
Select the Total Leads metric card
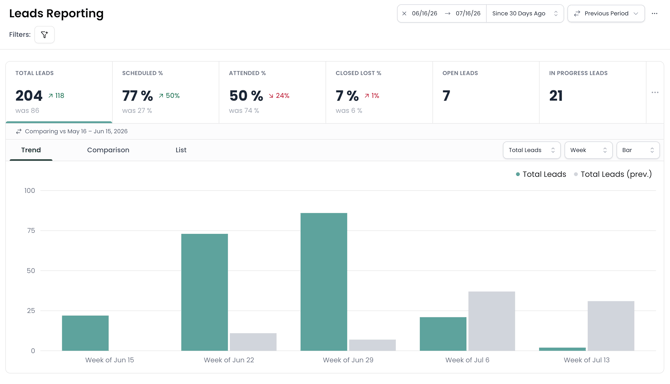[59, 92]
